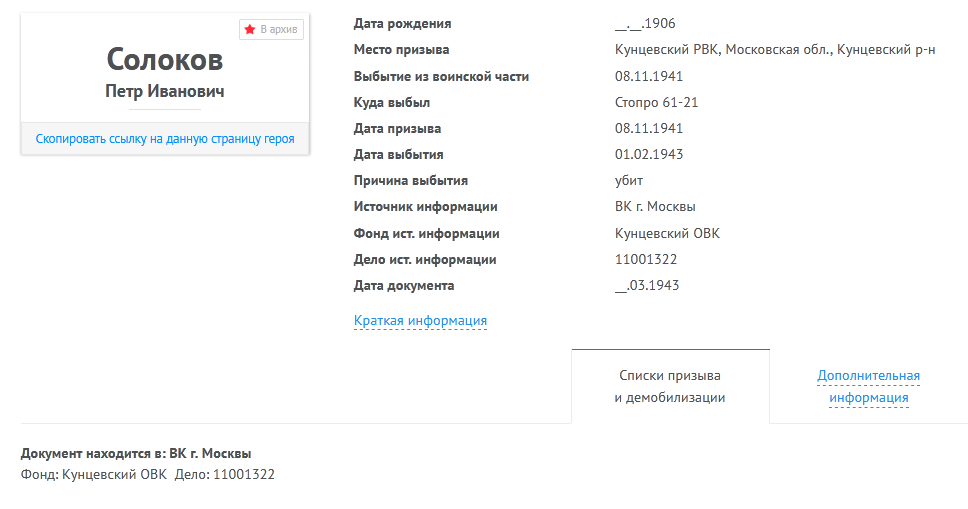Click Выбытие из воинской части date value
Image resolution: width=968 pixels, height=509 pixels.
click(x=649, y=77)
